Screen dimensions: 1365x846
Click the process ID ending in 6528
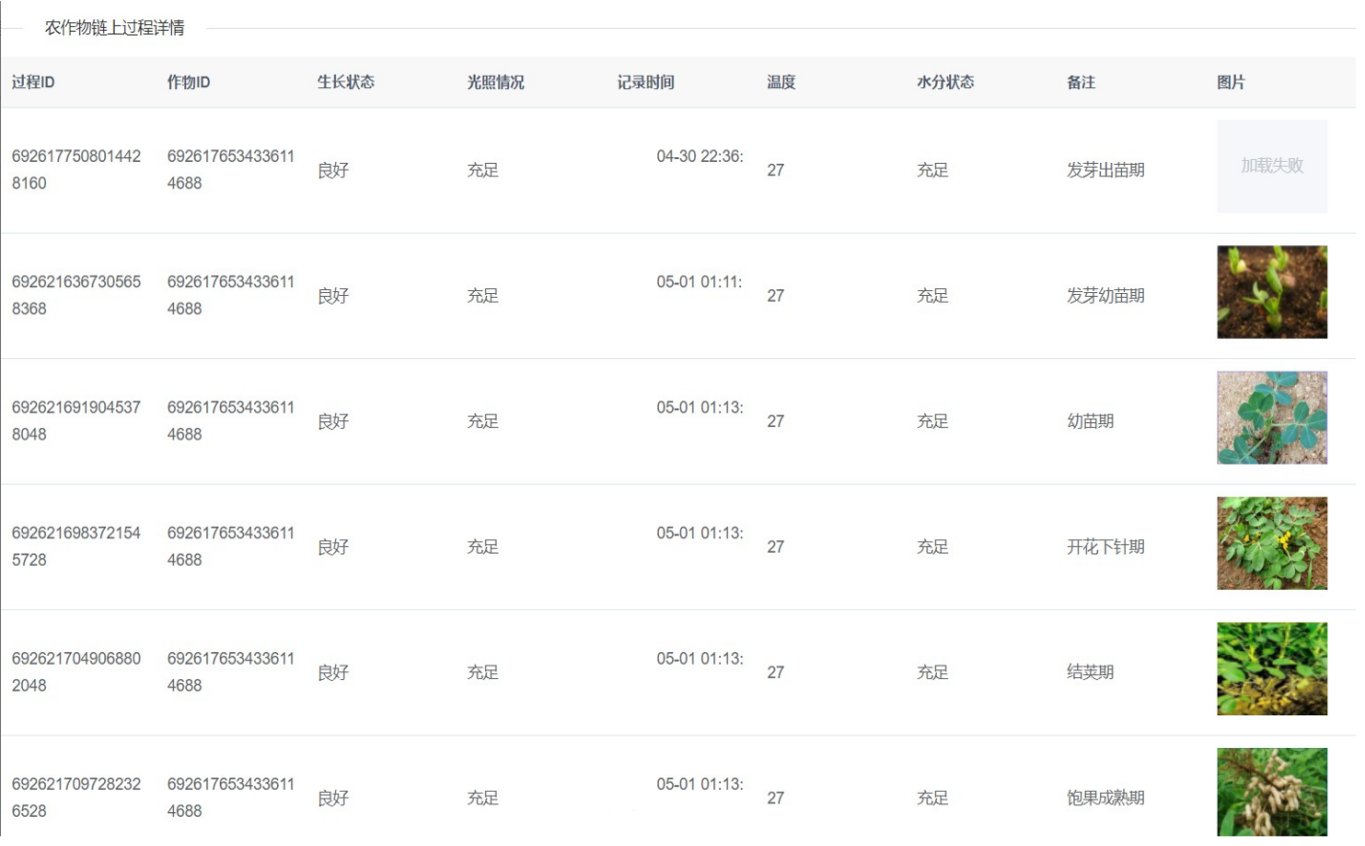click(76, 797)
